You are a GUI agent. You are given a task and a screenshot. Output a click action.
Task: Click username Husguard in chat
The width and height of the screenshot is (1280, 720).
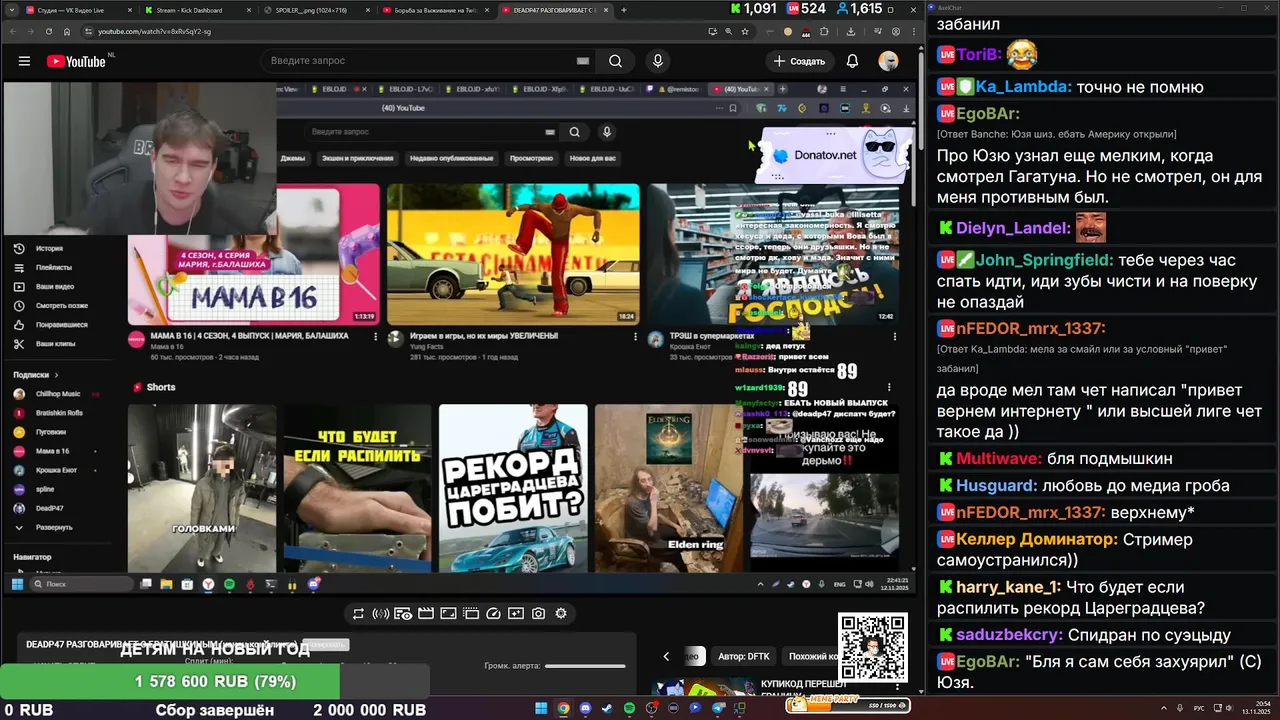click(997, 486)
